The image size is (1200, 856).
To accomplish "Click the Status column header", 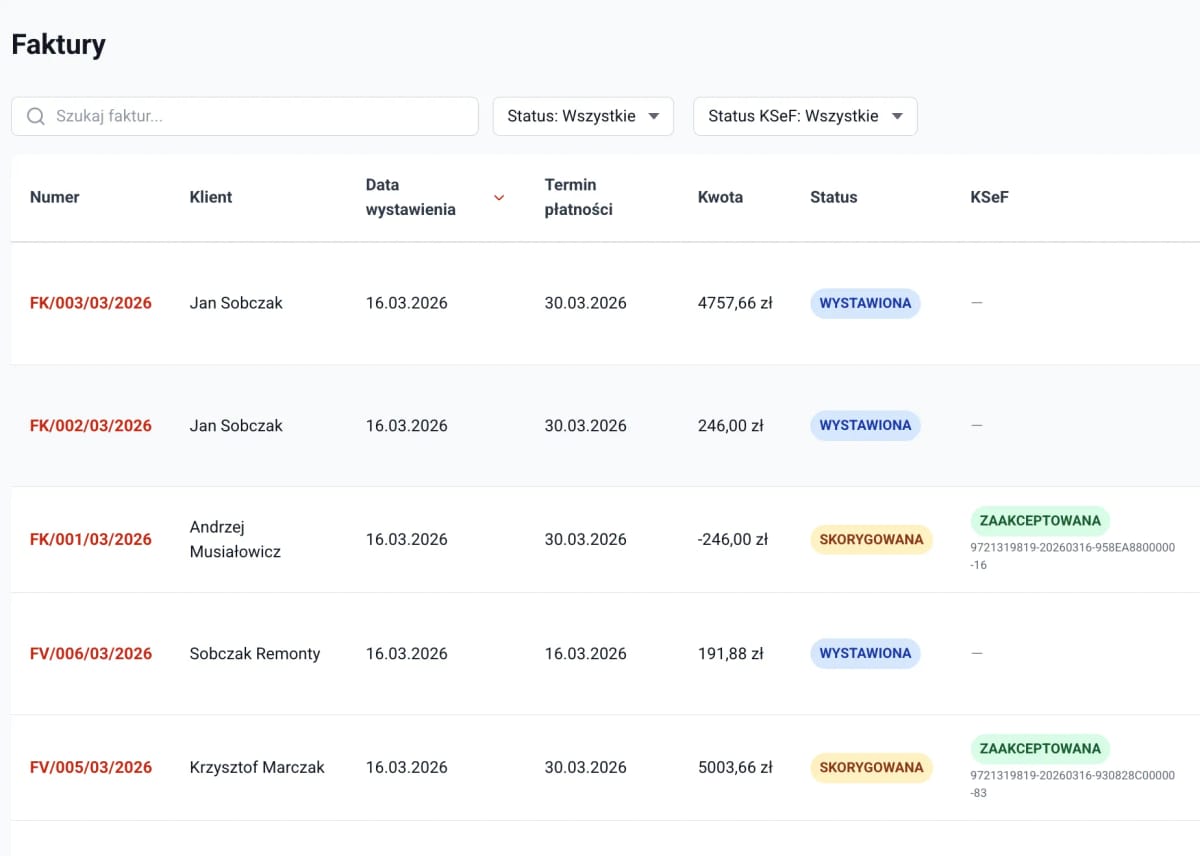I will (x=834, y=197).
